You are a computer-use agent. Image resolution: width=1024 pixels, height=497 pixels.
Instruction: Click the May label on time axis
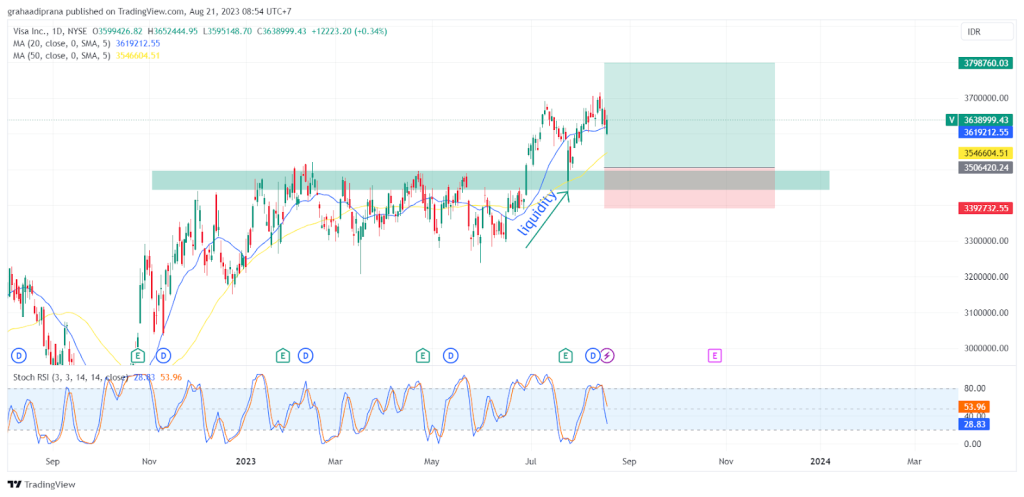pyautogui.click(x=431, y=461)
